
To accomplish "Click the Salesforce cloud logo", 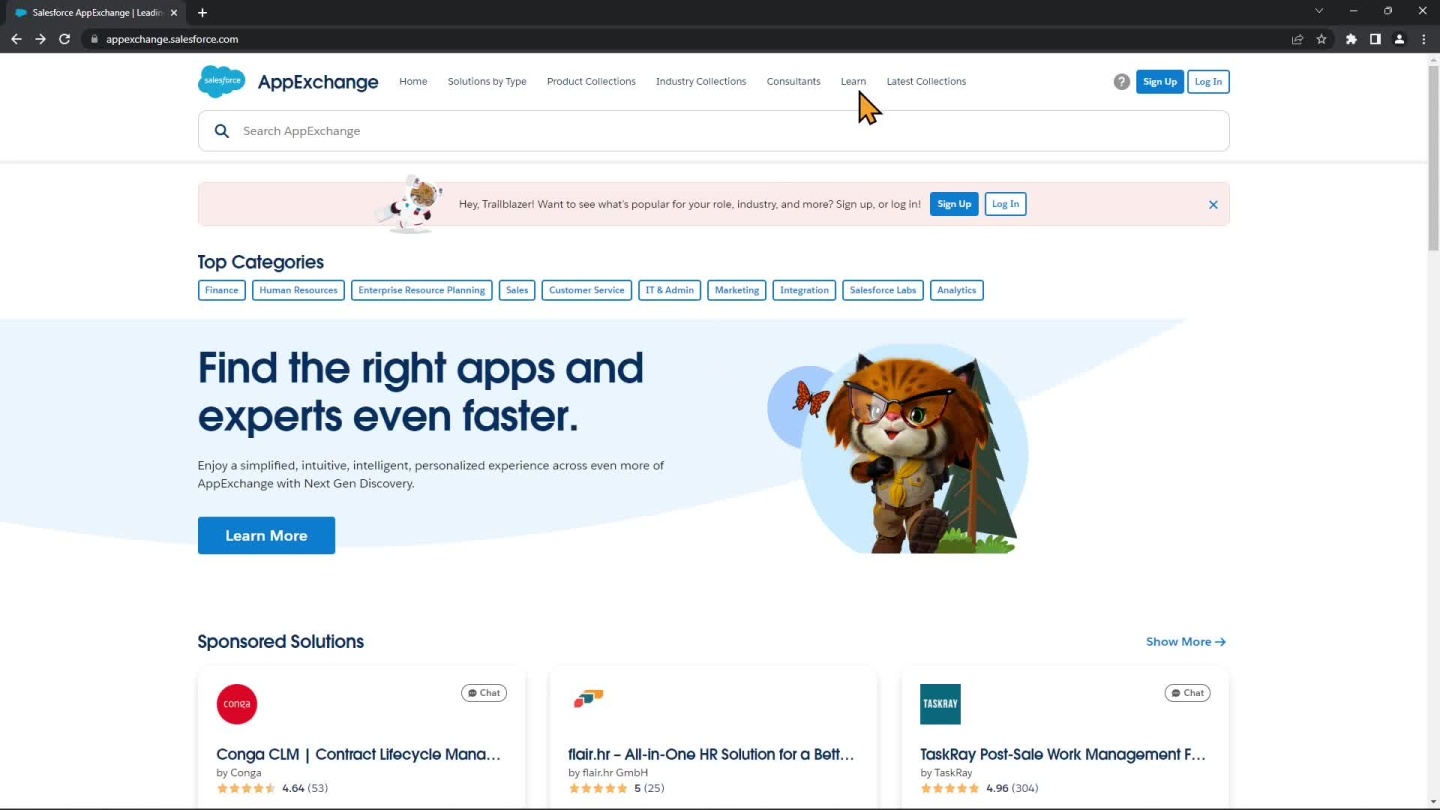I will click(221, 81).
